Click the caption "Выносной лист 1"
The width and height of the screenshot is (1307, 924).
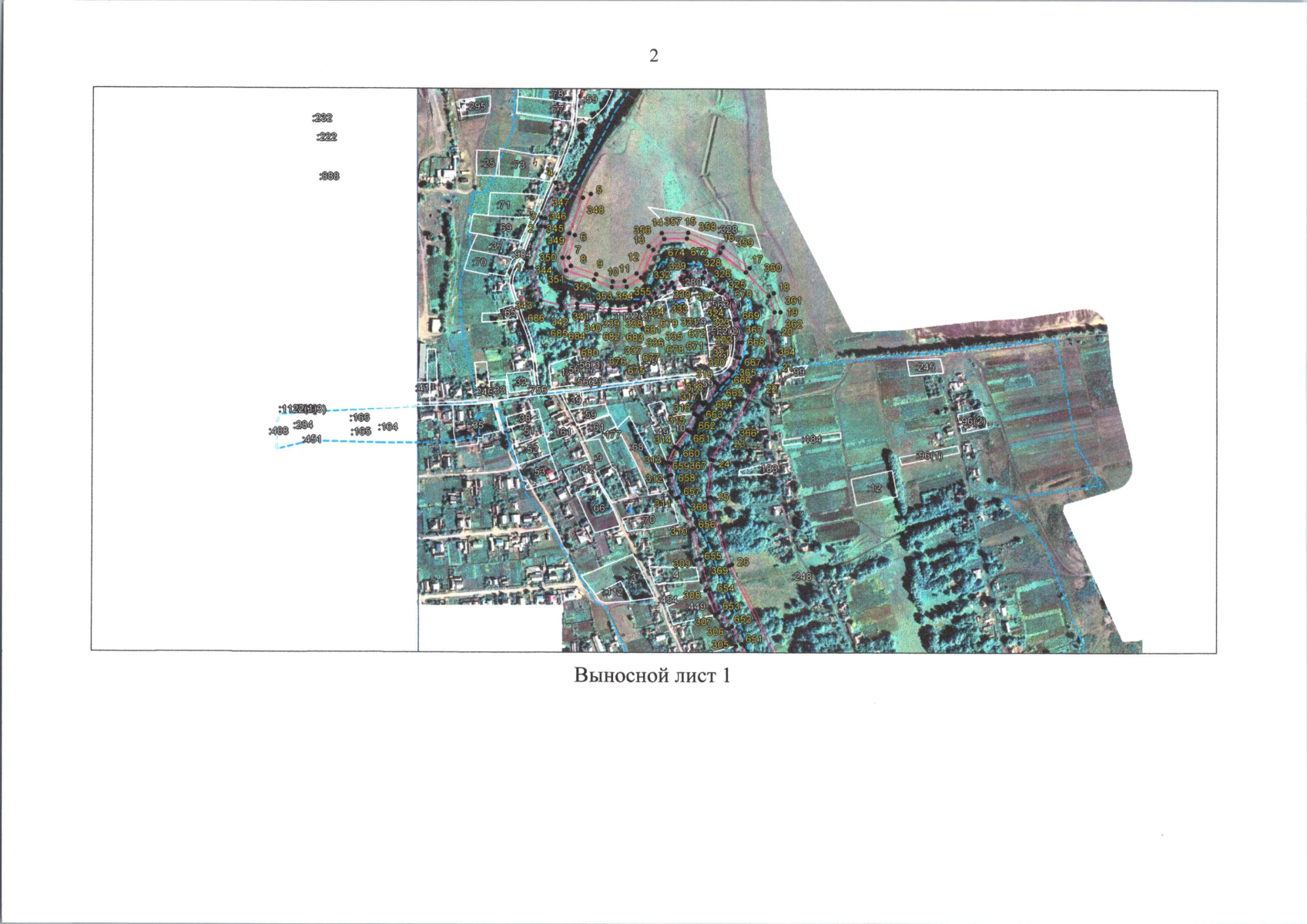(x=652, y=676)
